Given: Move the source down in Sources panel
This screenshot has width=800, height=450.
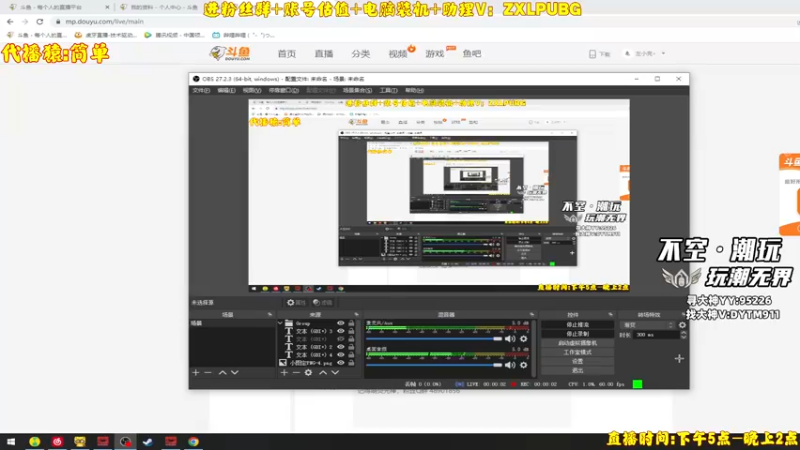Looking at the screenshot, I should 335,372.
